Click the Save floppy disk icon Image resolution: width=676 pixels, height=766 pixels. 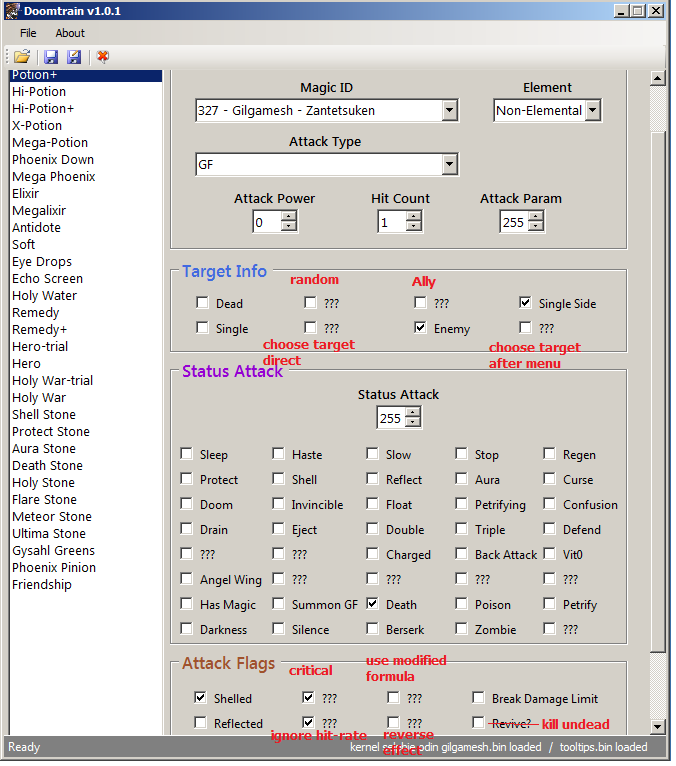pyautogui.click(x=51, y=57)
